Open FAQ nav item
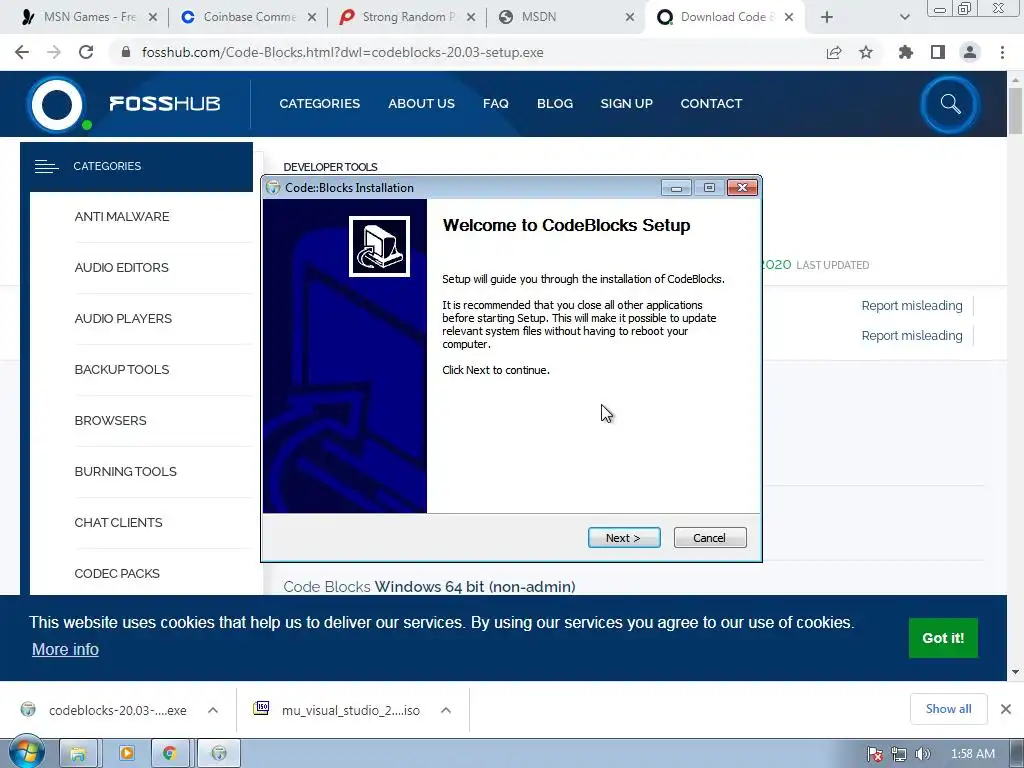Viewport: 1024px width, 768px height. click(496, 104)
